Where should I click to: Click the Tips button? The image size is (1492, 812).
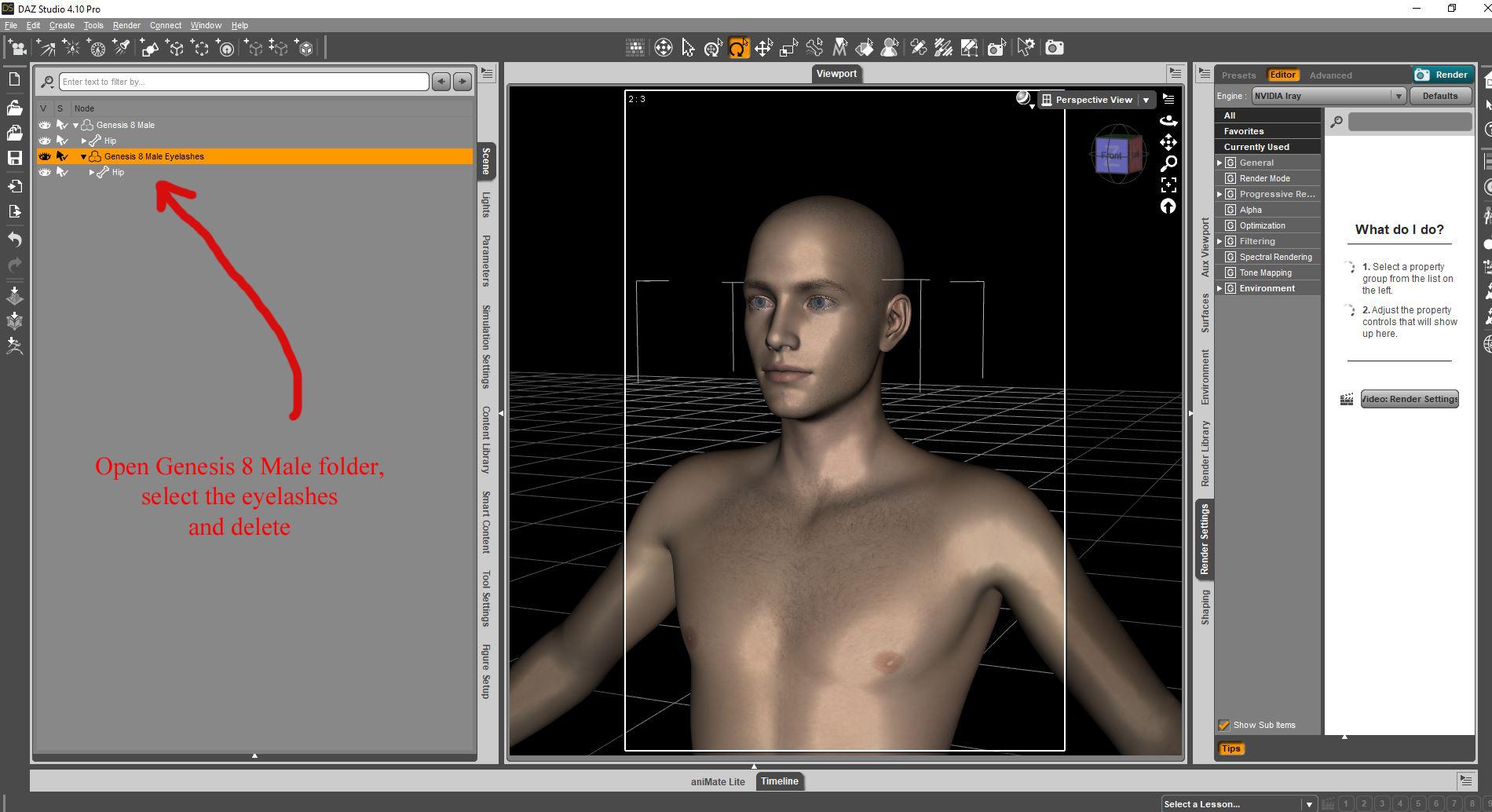click(1231, 748)
